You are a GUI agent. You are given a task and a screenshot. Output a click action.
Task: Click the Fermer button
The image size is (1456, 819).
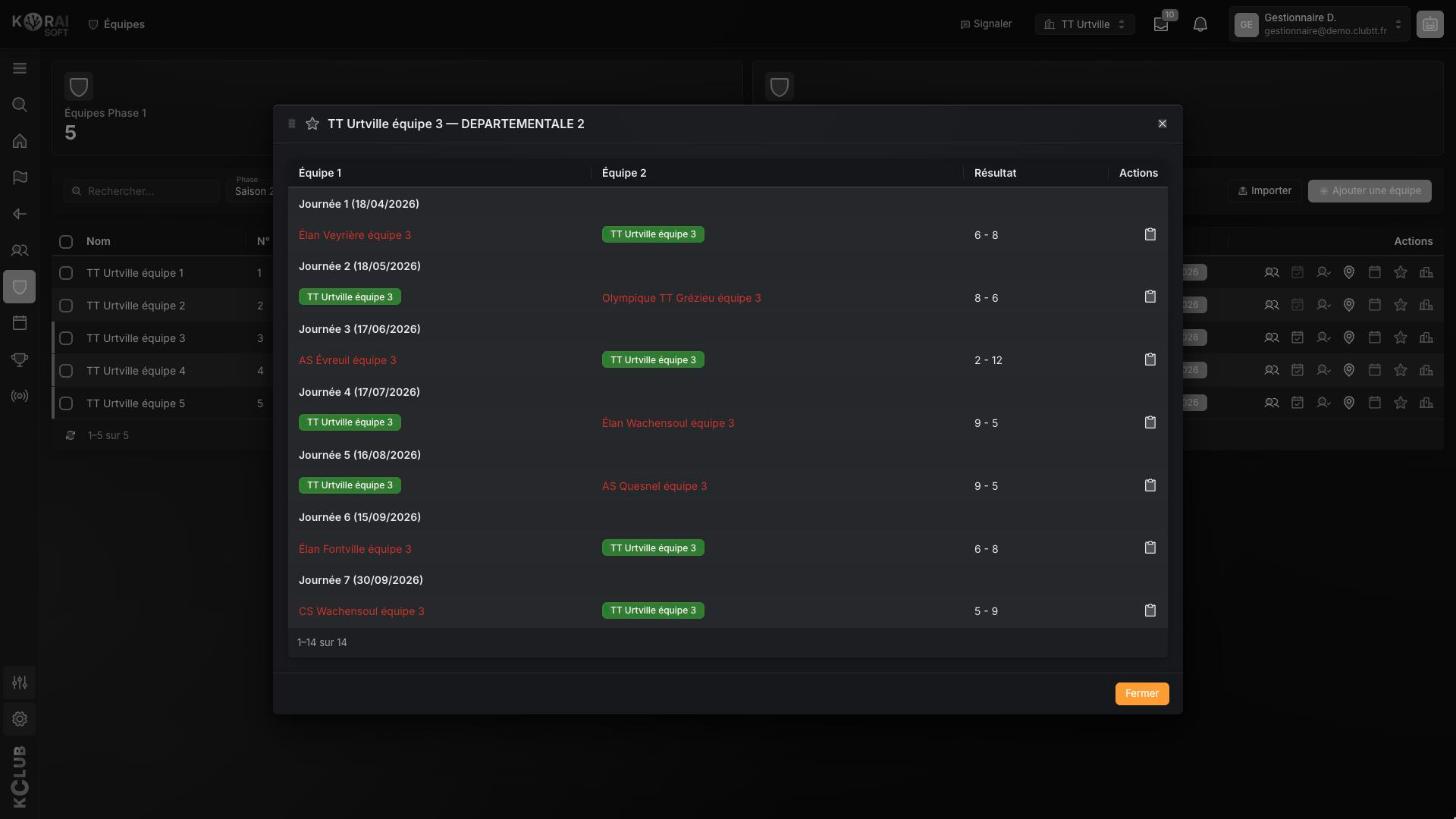1142,694
